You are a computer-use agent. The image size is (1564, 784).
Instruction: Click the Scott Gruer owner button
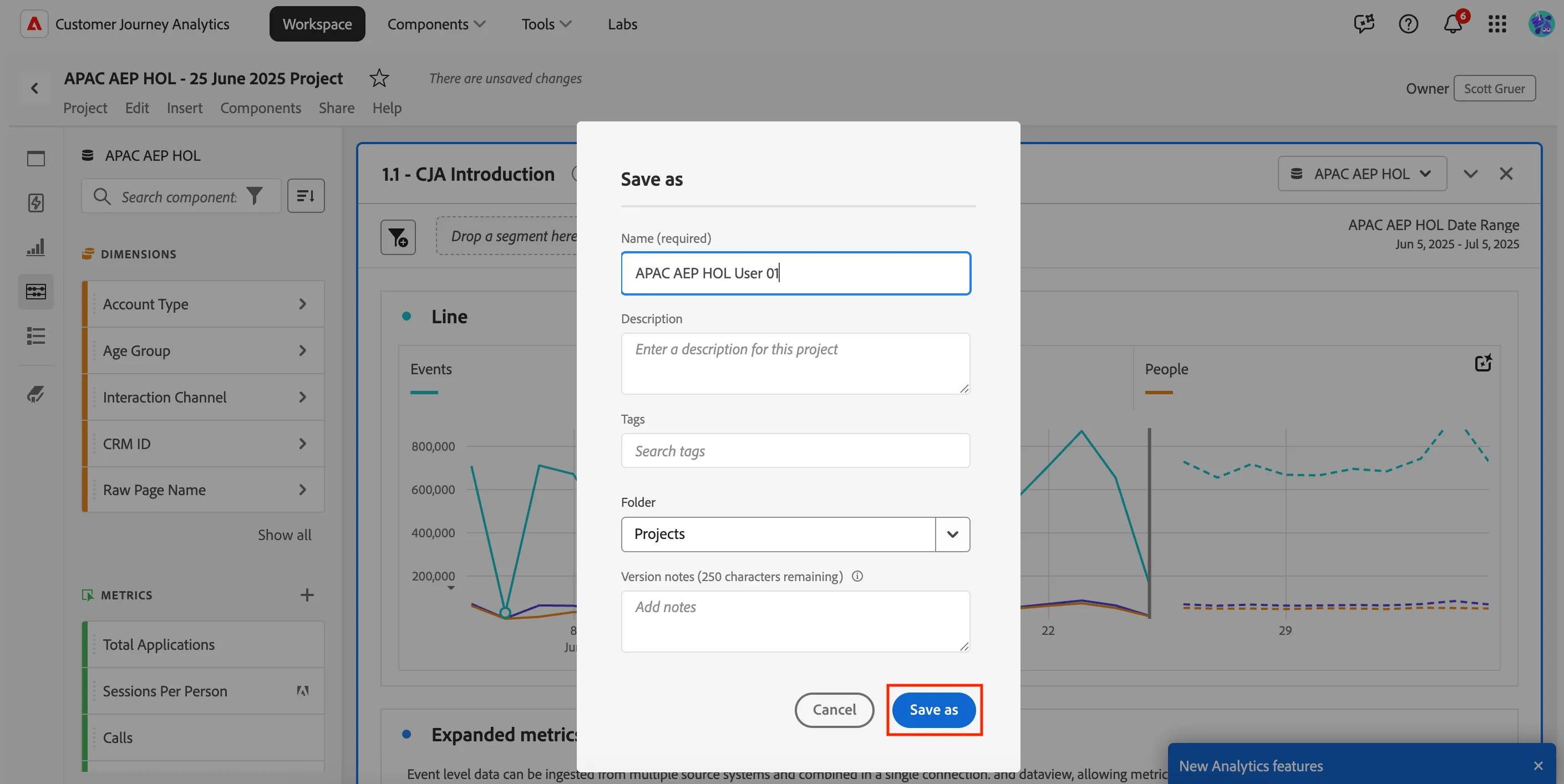tap(1494, 89)
